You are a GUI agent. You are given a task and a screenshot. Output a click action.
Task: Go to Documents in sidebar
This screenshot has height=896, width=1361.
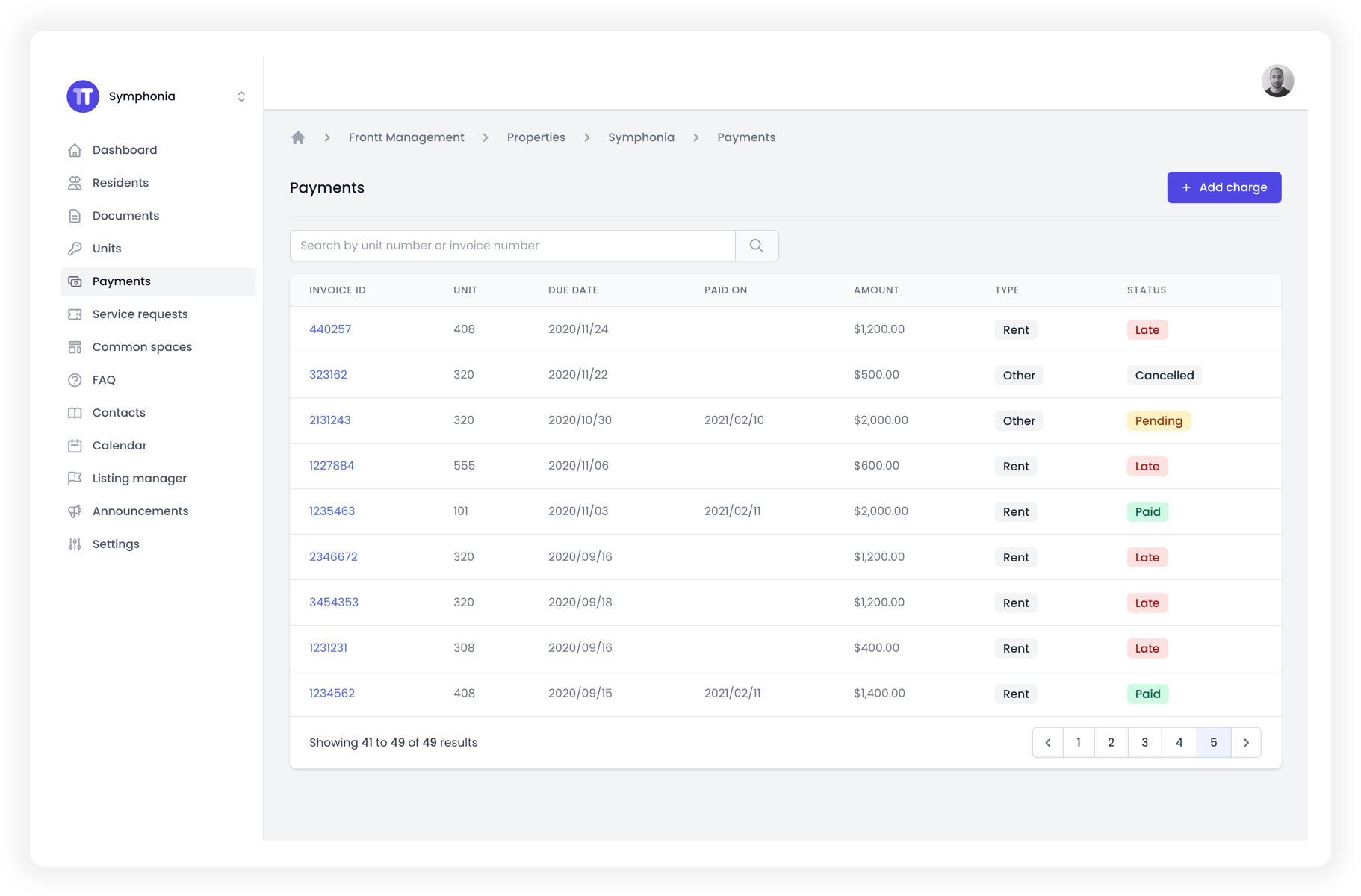pos(158,216)
